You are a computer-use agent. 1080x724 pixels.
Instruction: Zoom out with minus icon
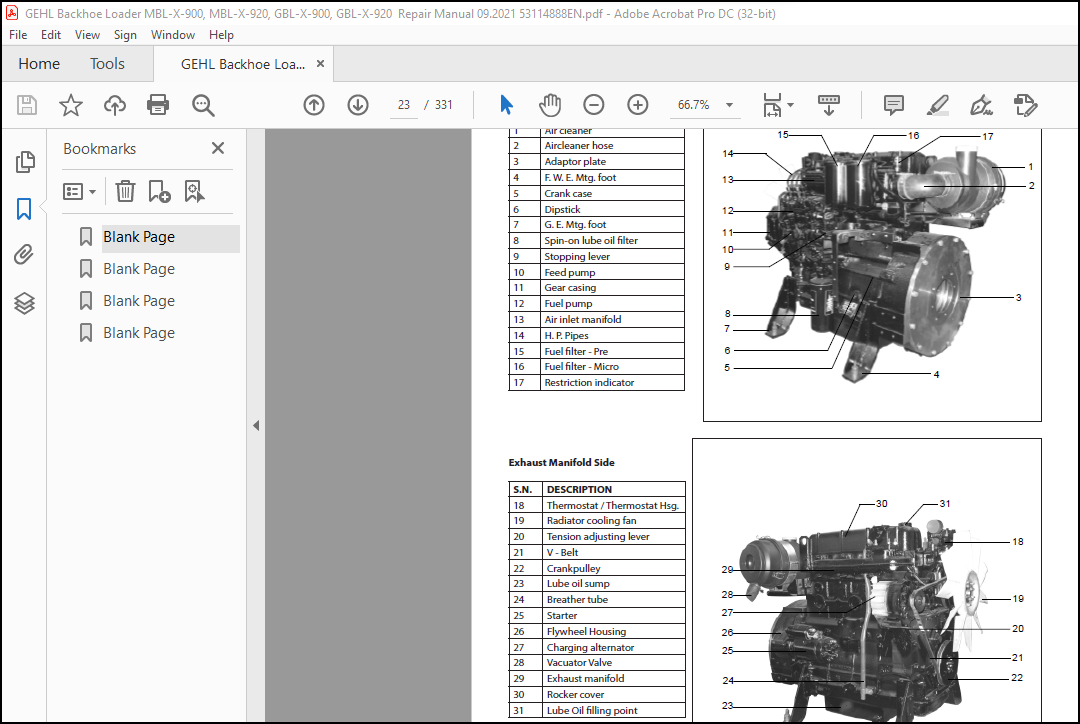coord(594,105)
